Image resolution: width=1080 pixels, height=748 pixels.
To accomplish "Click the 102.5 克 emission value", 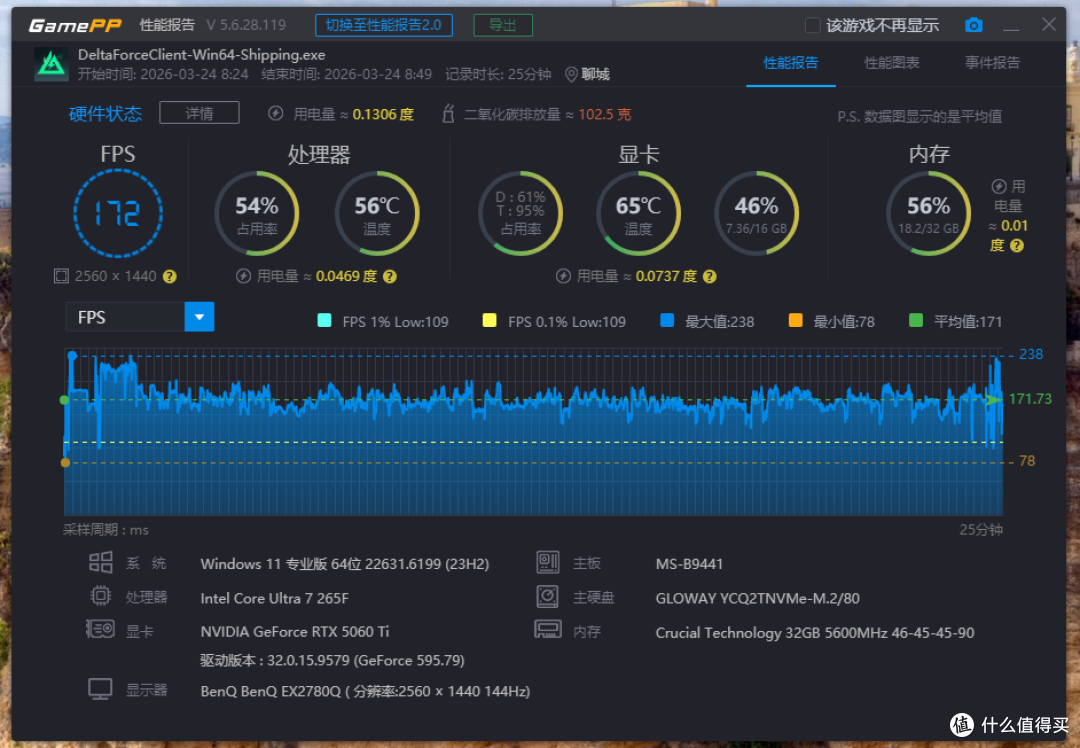I will (604, 114).
